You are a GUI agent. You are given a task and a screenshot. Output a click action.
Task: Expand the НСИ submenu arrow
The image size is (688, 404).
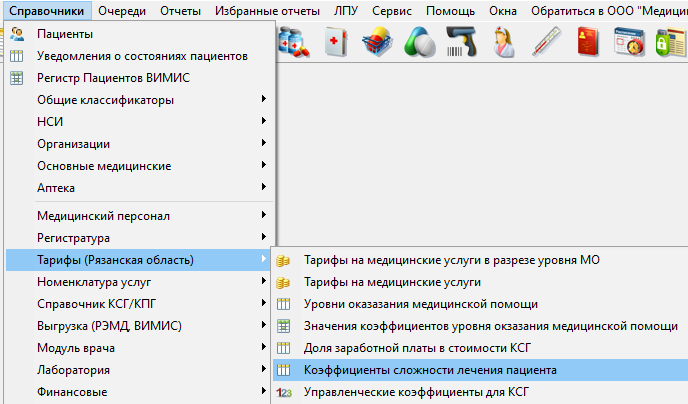[264, 121]
